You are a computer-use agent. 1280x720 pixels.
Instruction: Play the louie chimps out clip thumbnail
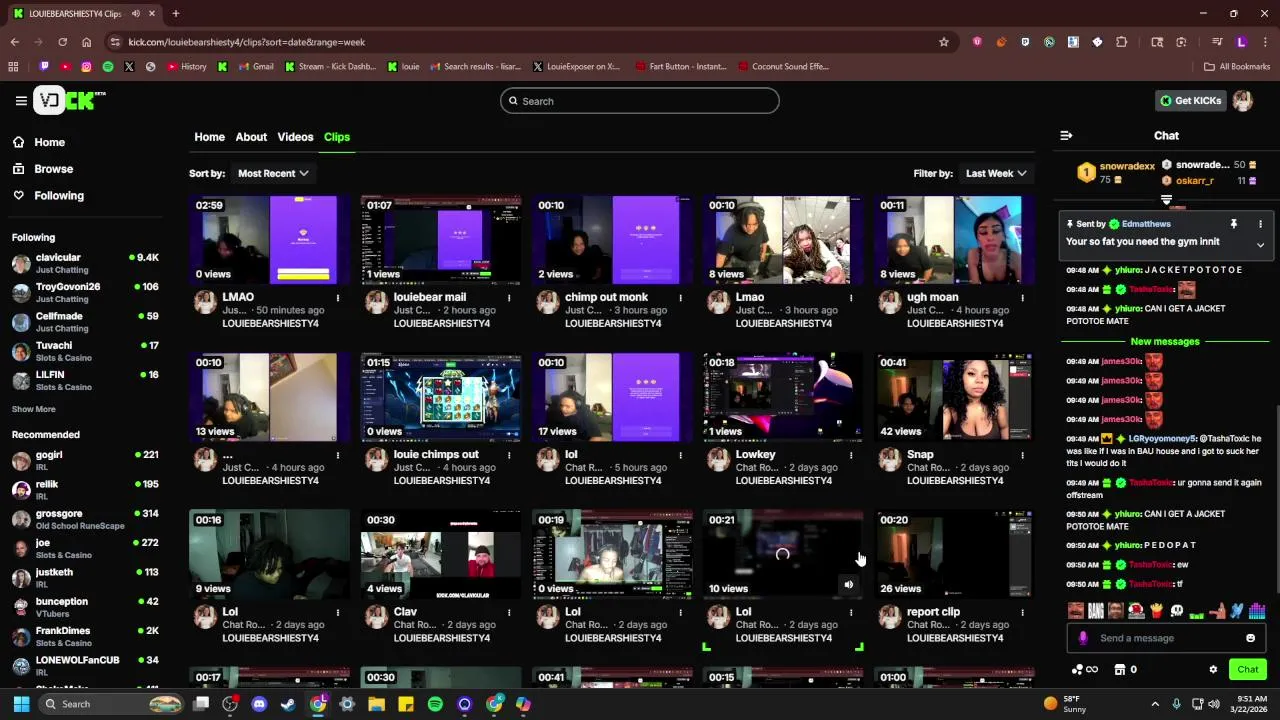[x=441, y=397]
